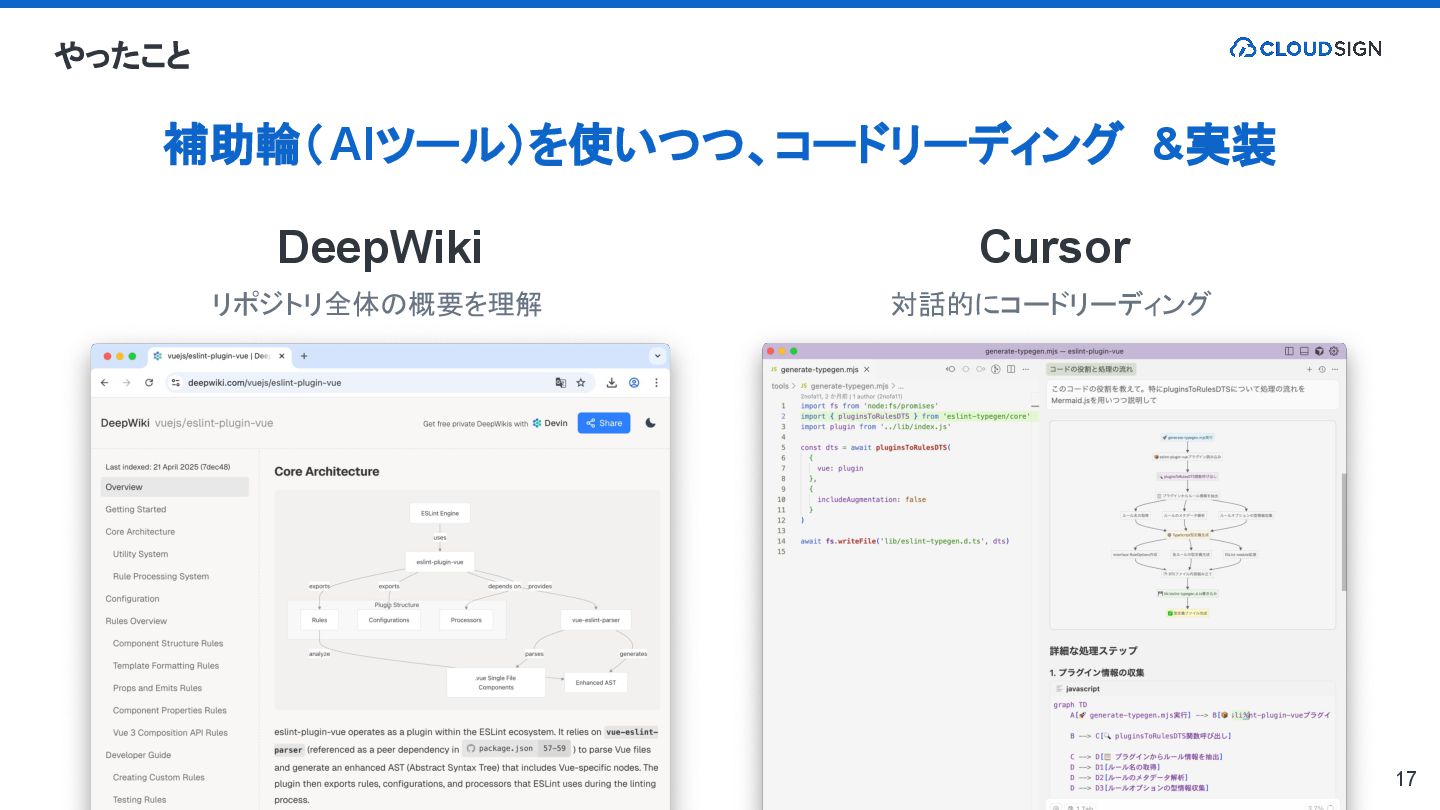
Task: Click the DeepWiki logo text
Action: (125, 423)
